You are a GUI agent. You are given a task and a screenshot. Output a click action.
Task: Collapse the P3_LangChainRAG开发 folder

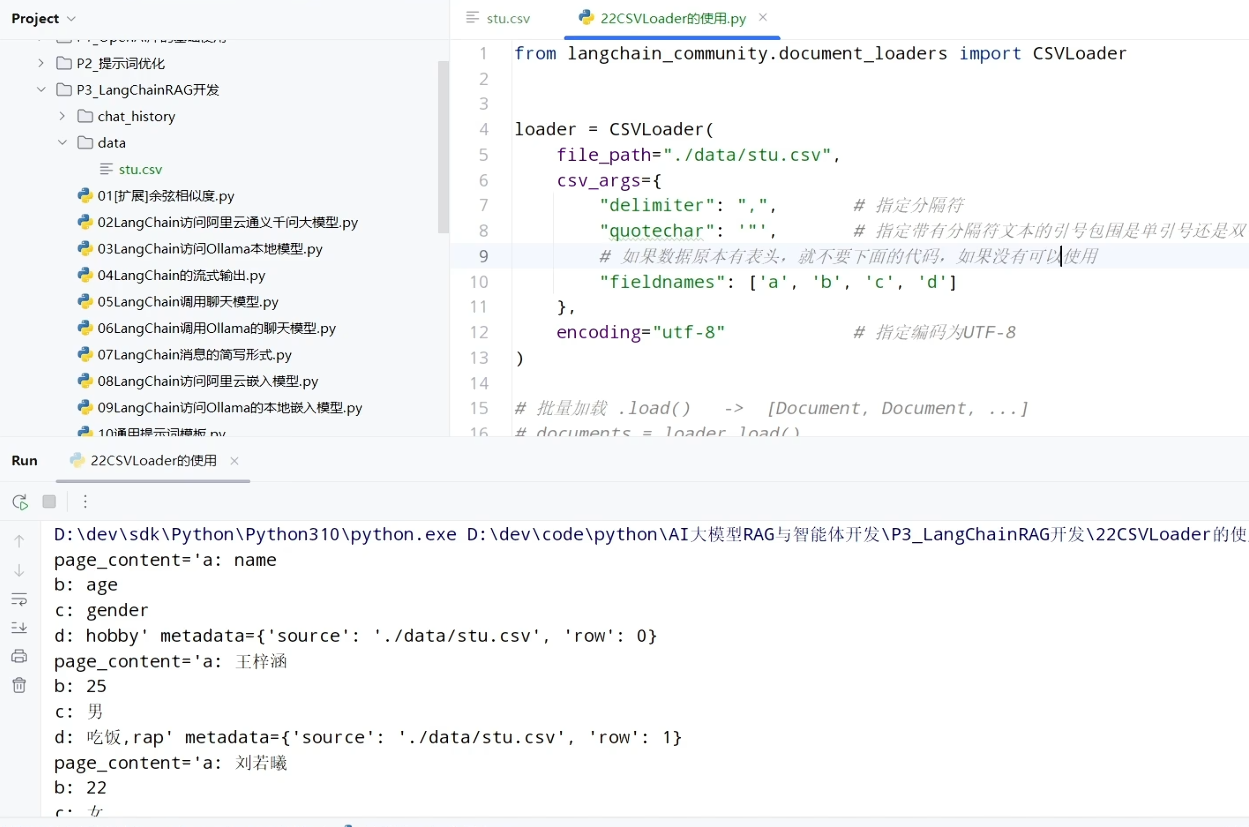pyautogui.click(x=41, y=90)
